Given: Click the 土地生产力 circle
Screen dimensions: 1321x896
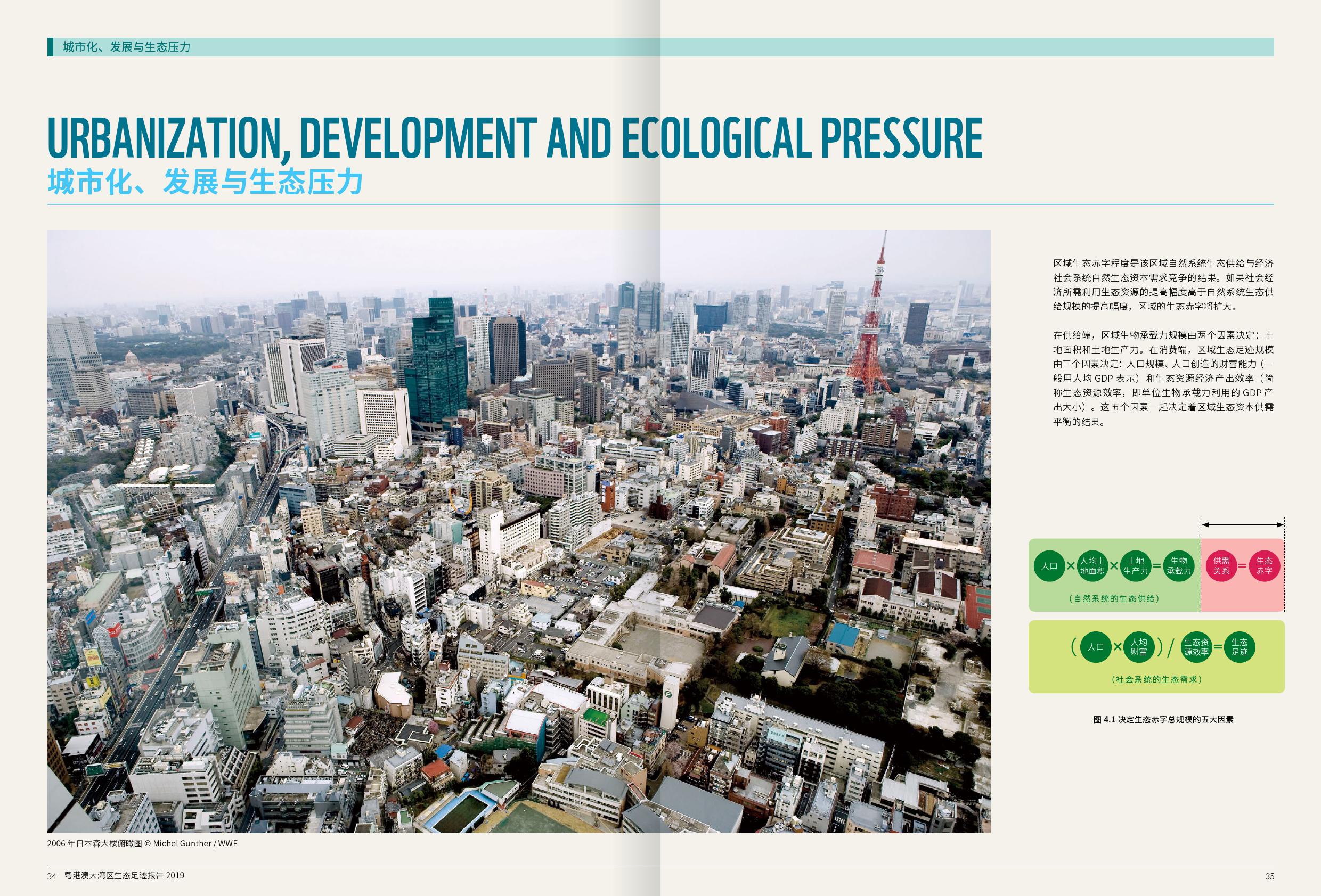Looking at the screenshot, I should click(1135, 566).
